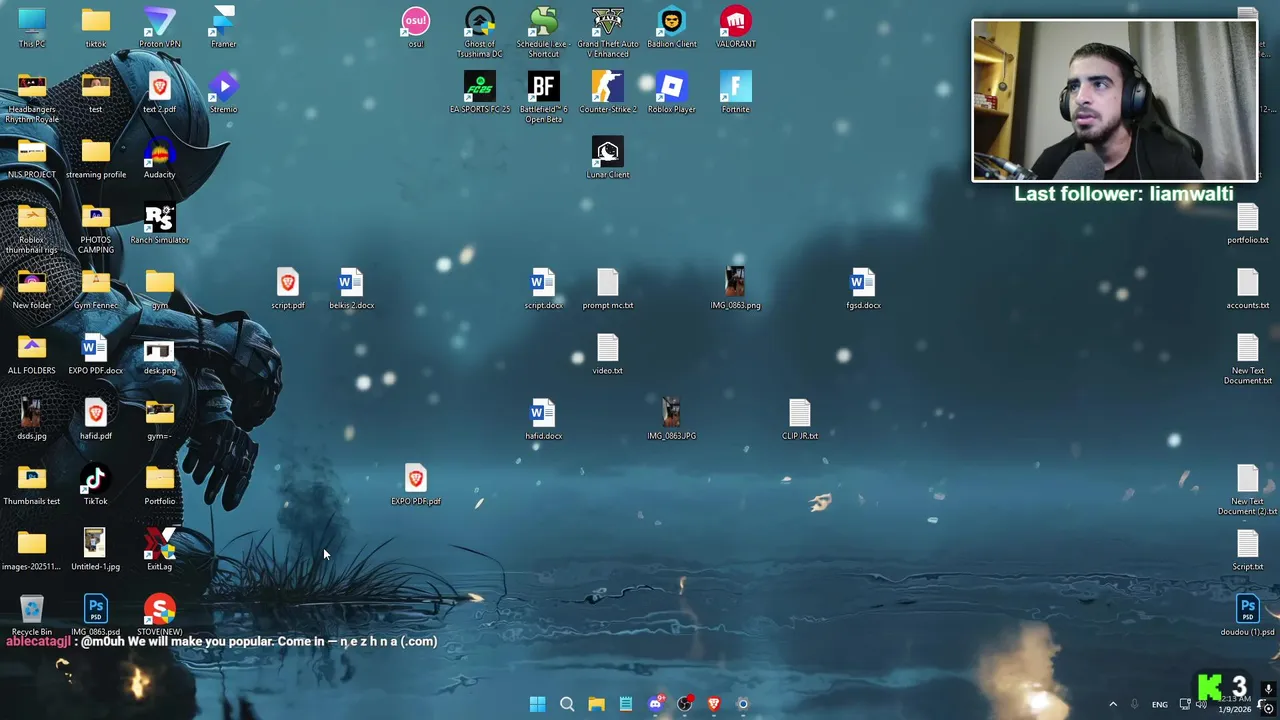Image resolution: width=1280 pixels, height=720 pixels.
Task: Select the IMG_0863.png image
Action: coord(736,288)
